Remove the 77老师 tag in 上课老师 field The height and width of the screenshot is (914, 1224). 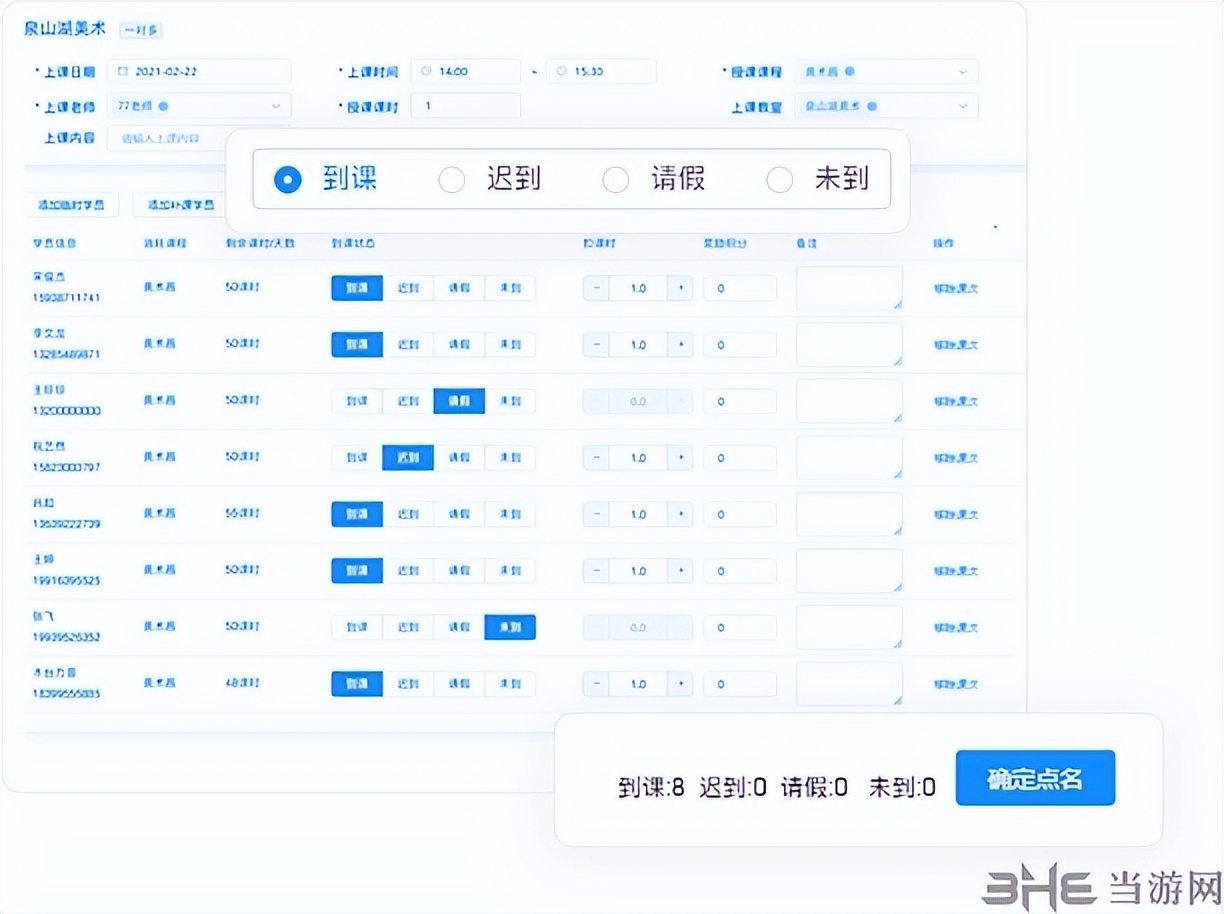click(x=163, y=105)
